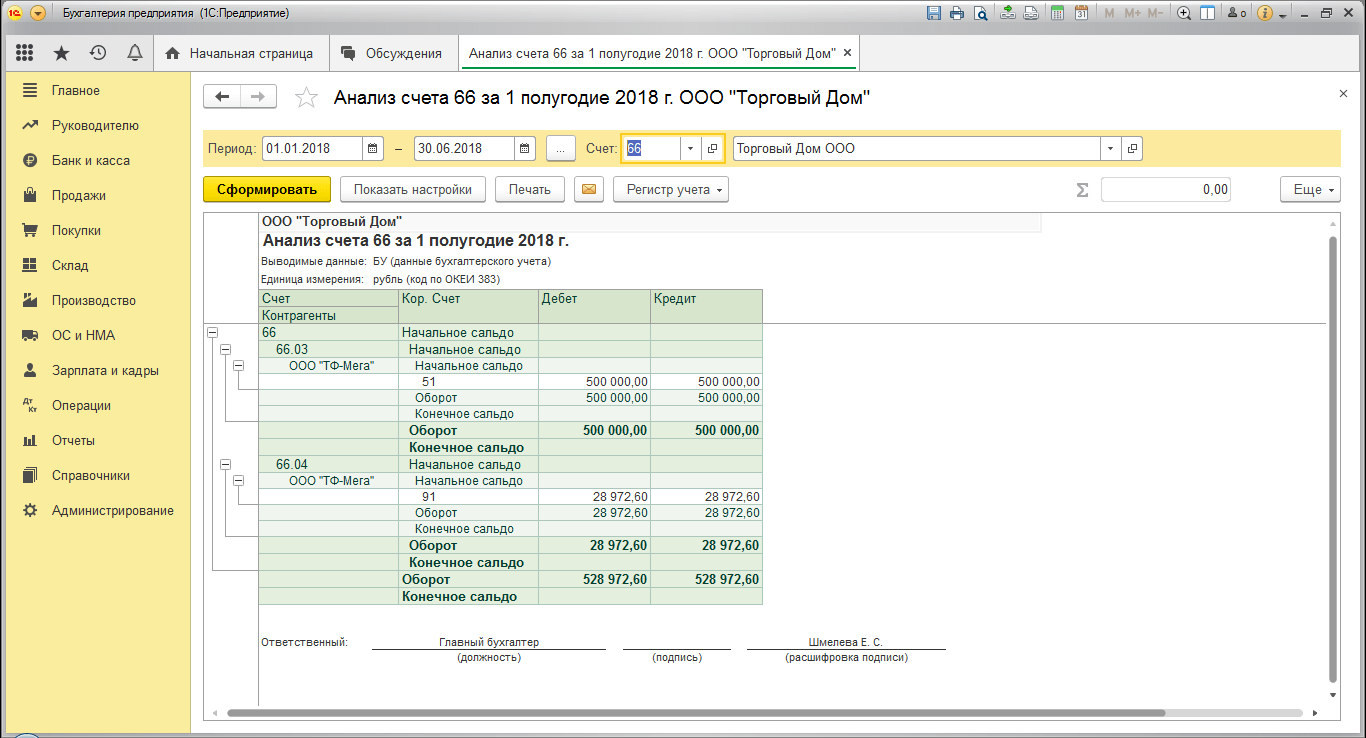Image resolution: width=1366 pixels, height=738 pixels.
Task: Open organization Торговый Дом ООО dropdown arrow
Action: pyautogui.click(x=1111, y=148)
